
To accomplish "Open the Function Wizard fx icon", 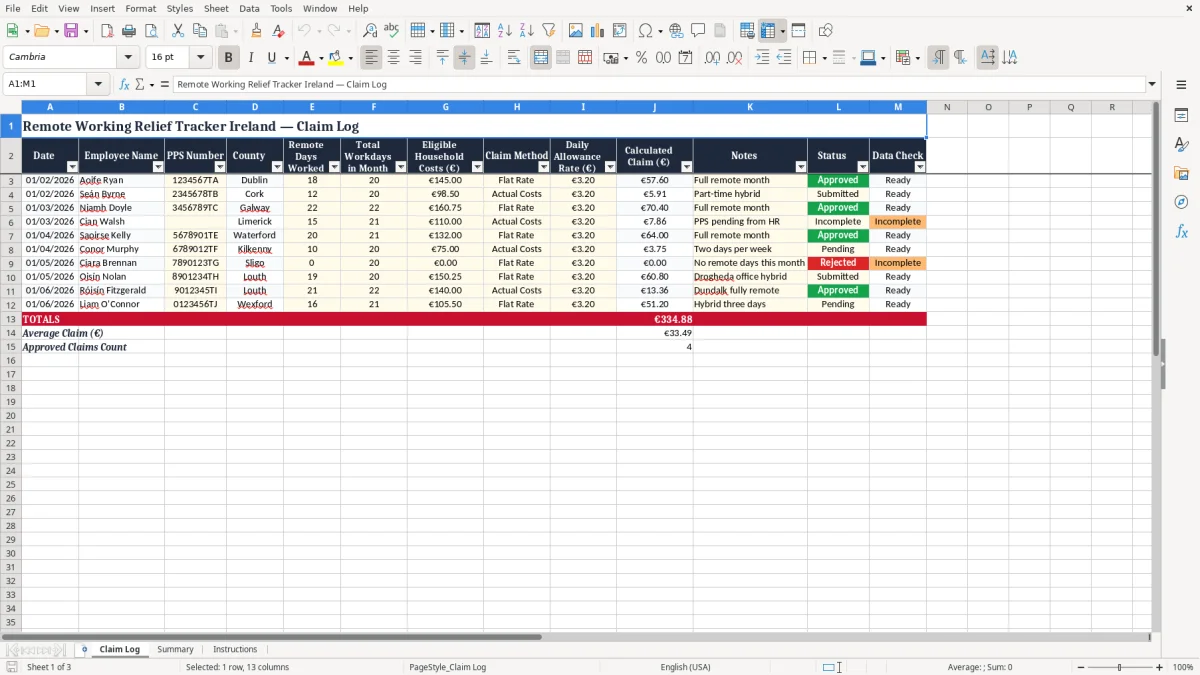I will coord(125,84).
